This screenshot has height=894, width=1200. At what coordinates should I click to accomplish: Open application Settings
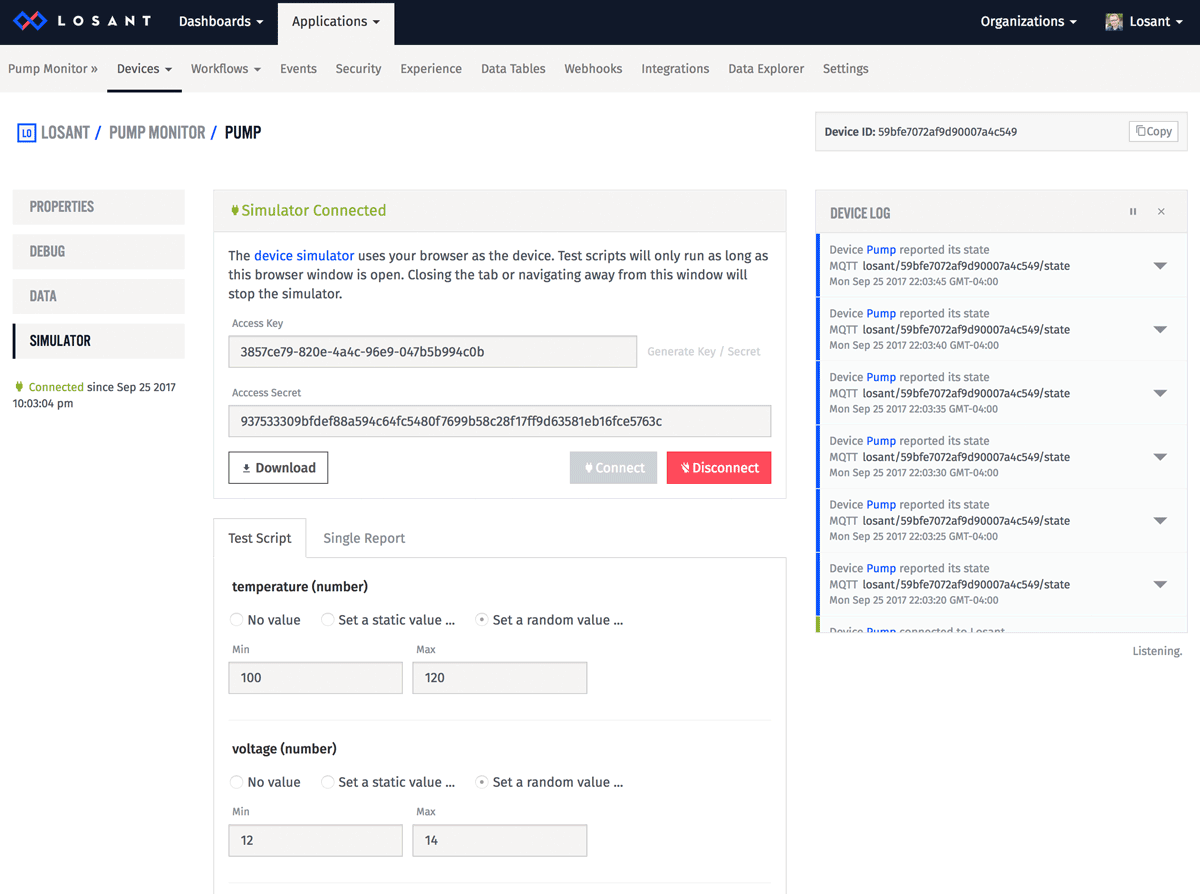pos(845,69)
